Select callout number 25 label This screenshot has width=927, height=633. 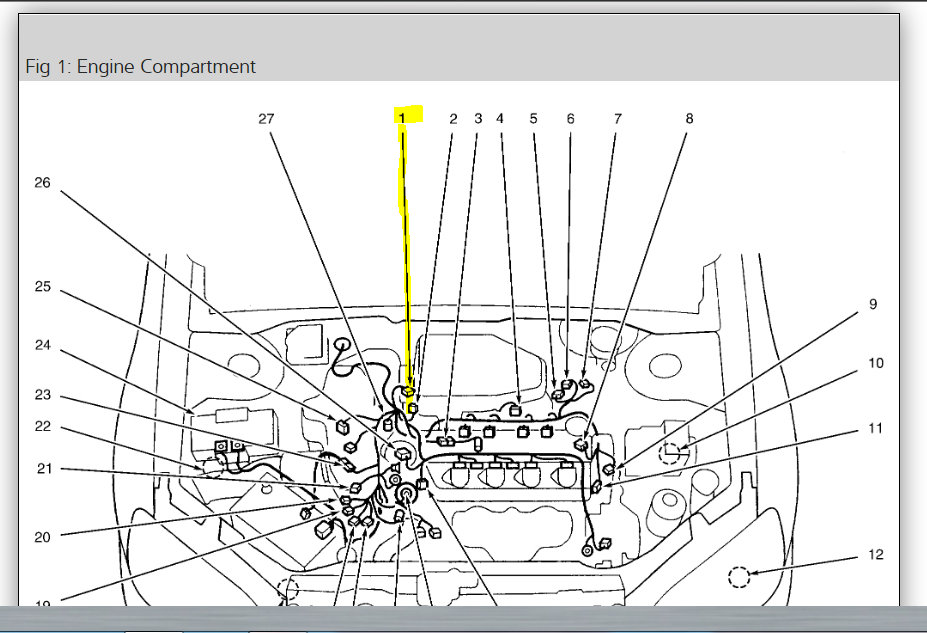click(x=43, y=287)
